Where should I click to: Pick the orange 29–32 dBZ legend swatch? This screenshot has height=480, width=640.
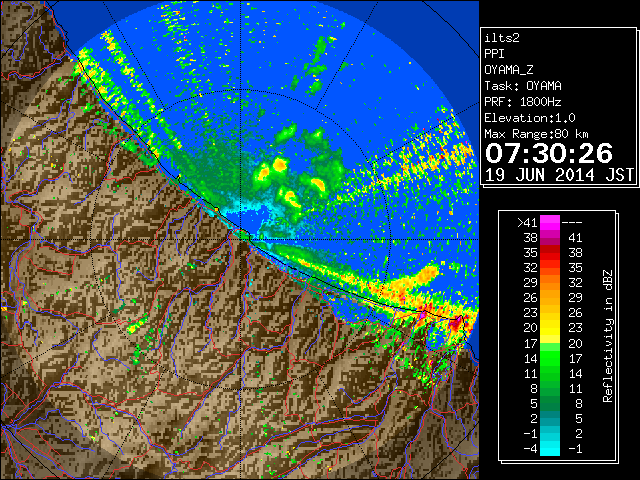click(550, 282)
